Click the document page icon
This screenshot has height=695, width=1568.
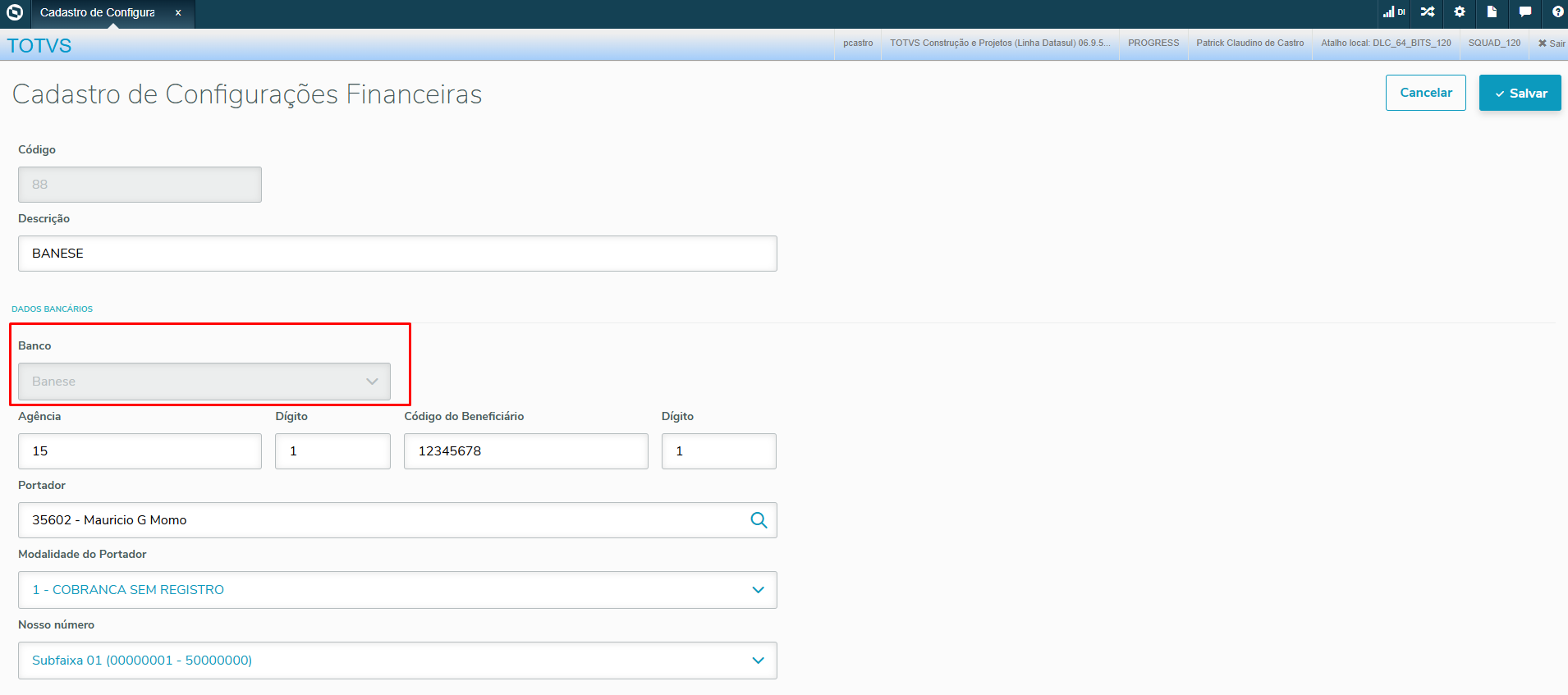(1492, 12)
